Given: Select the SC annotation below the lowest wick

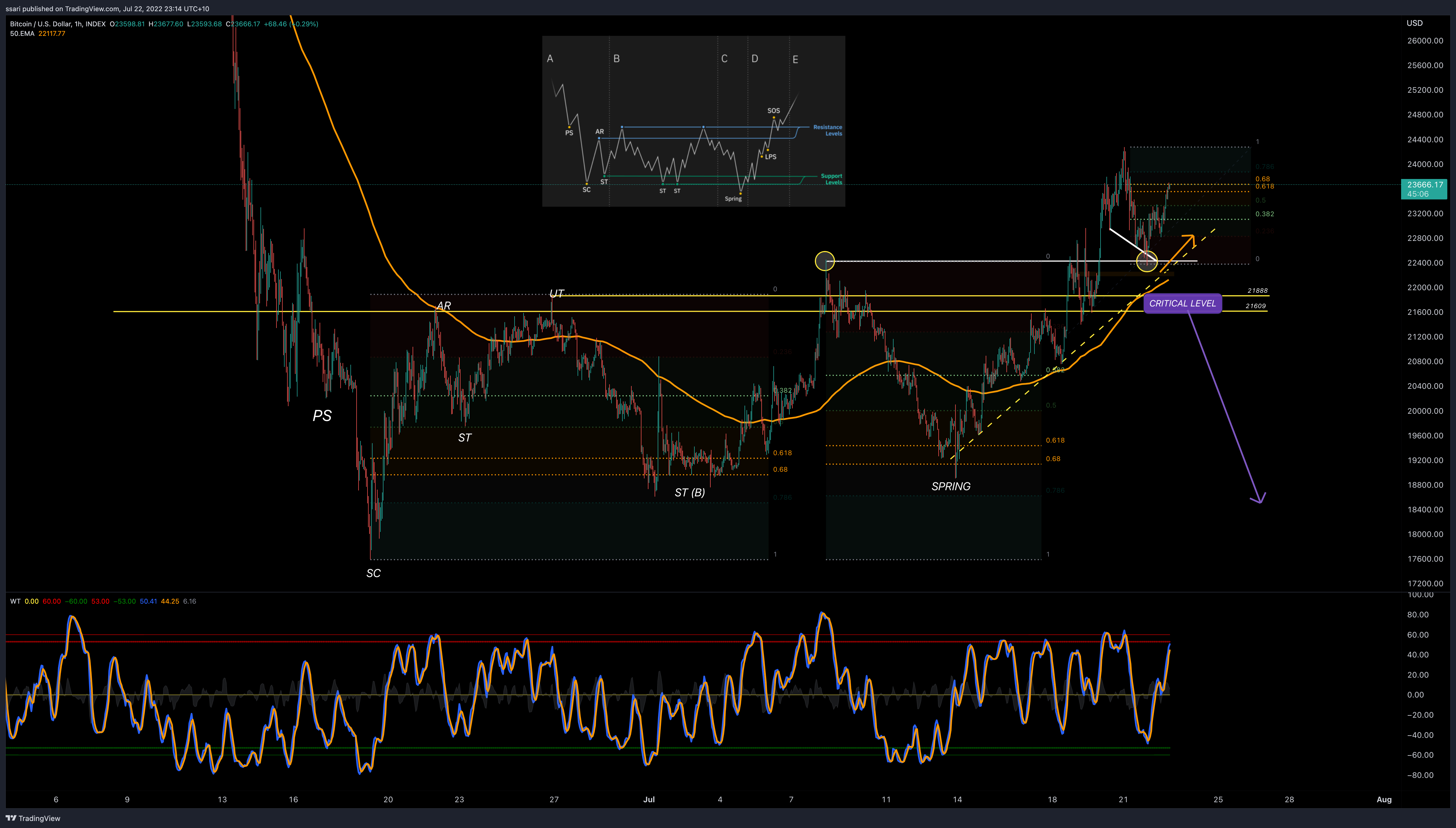Looking at the screenshot, I should tap(373, 573).
